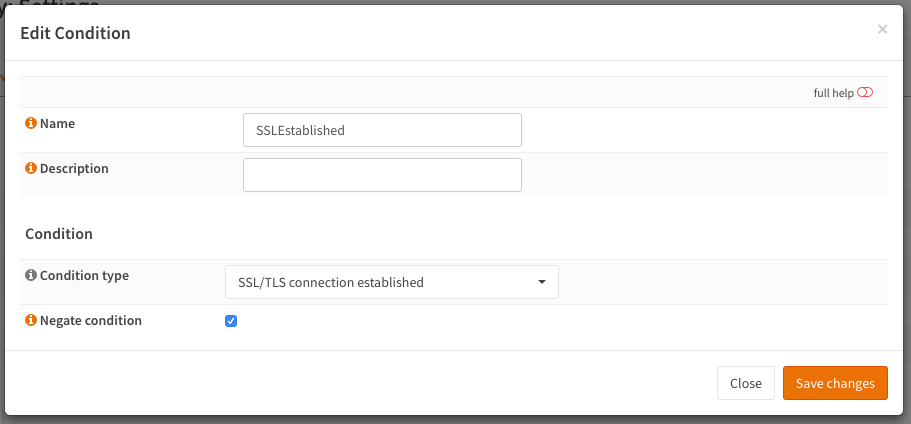Click the full help text label

tap(833, 92)
